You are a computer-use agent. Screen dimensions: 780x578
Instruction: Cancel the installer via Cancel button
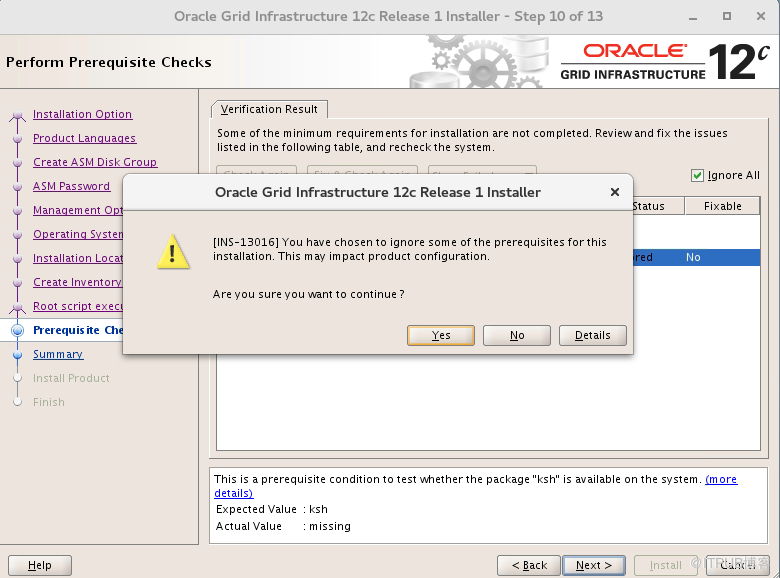pos(737,566)
